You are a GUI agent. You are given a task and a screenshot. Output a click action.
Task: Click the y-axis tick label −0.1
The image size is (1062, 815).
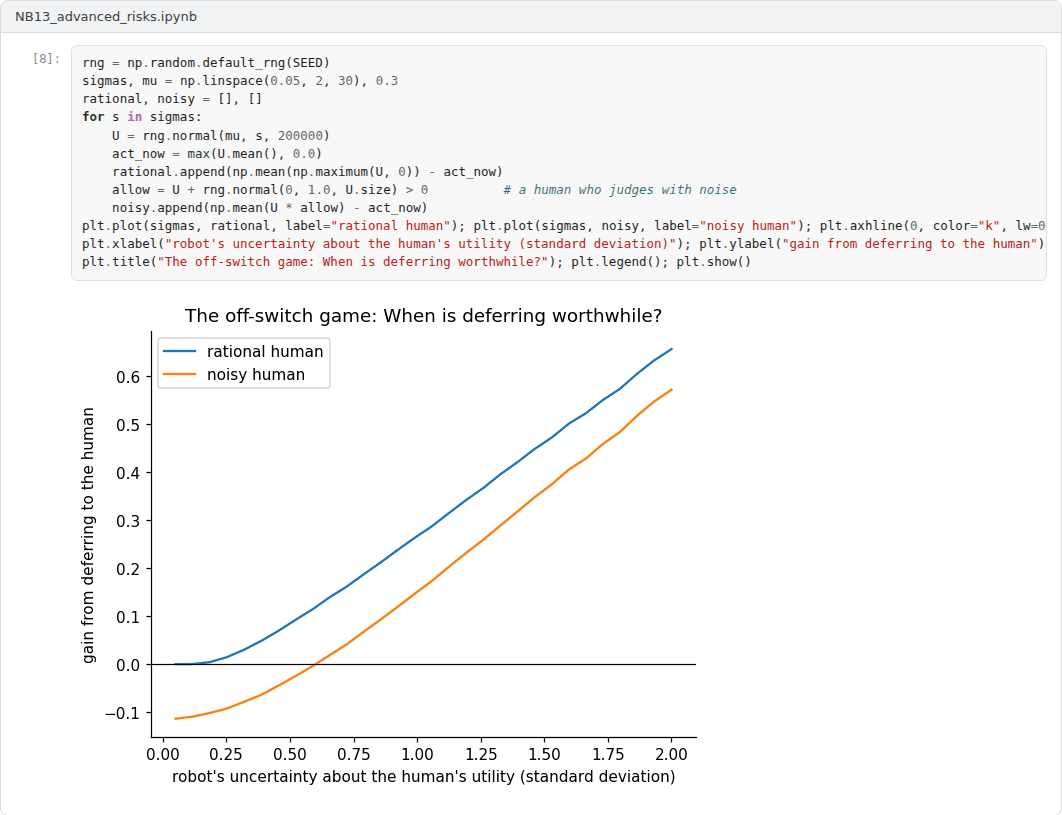coord(123,713)
